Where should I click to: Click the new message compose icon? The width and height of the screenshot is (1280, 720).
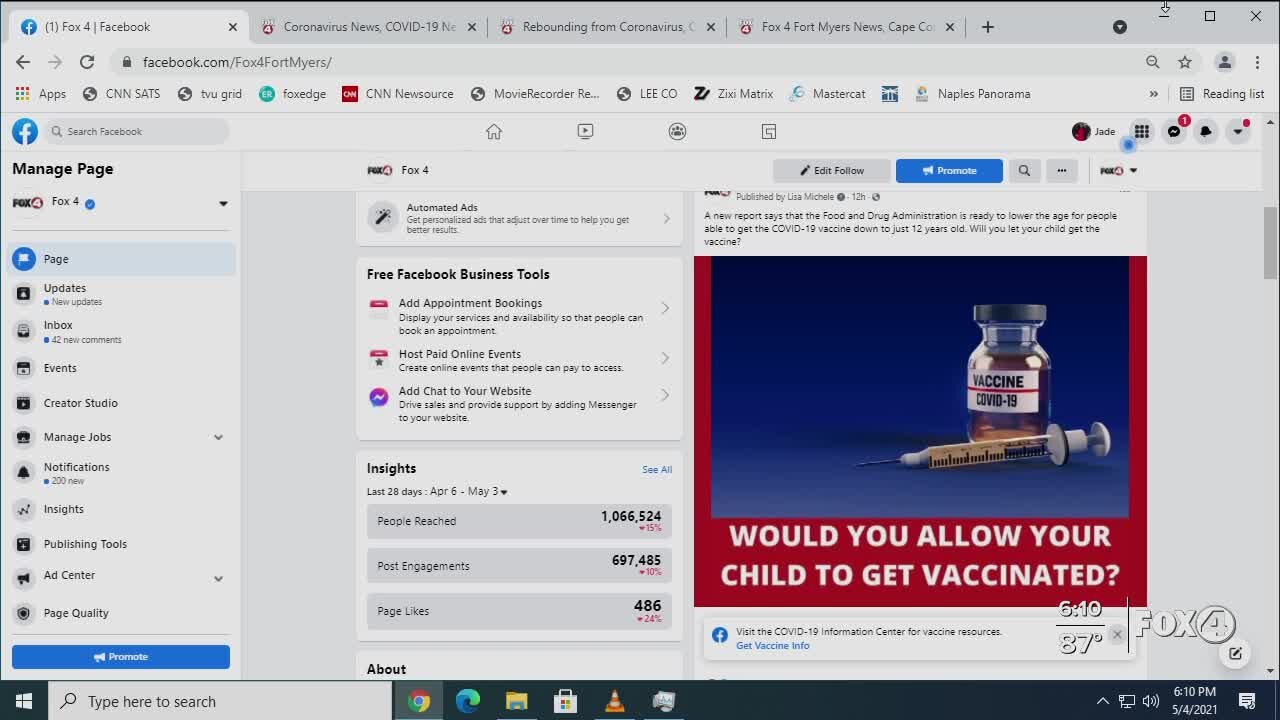tap(1236, 653)
